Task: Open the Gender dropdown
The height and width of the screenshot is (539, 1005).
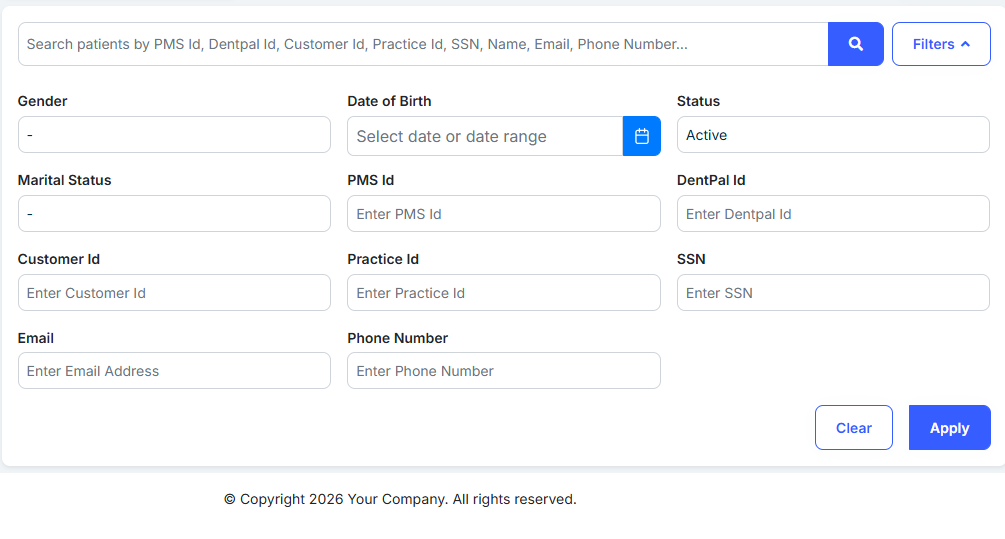Action: (x=174, y=134)
